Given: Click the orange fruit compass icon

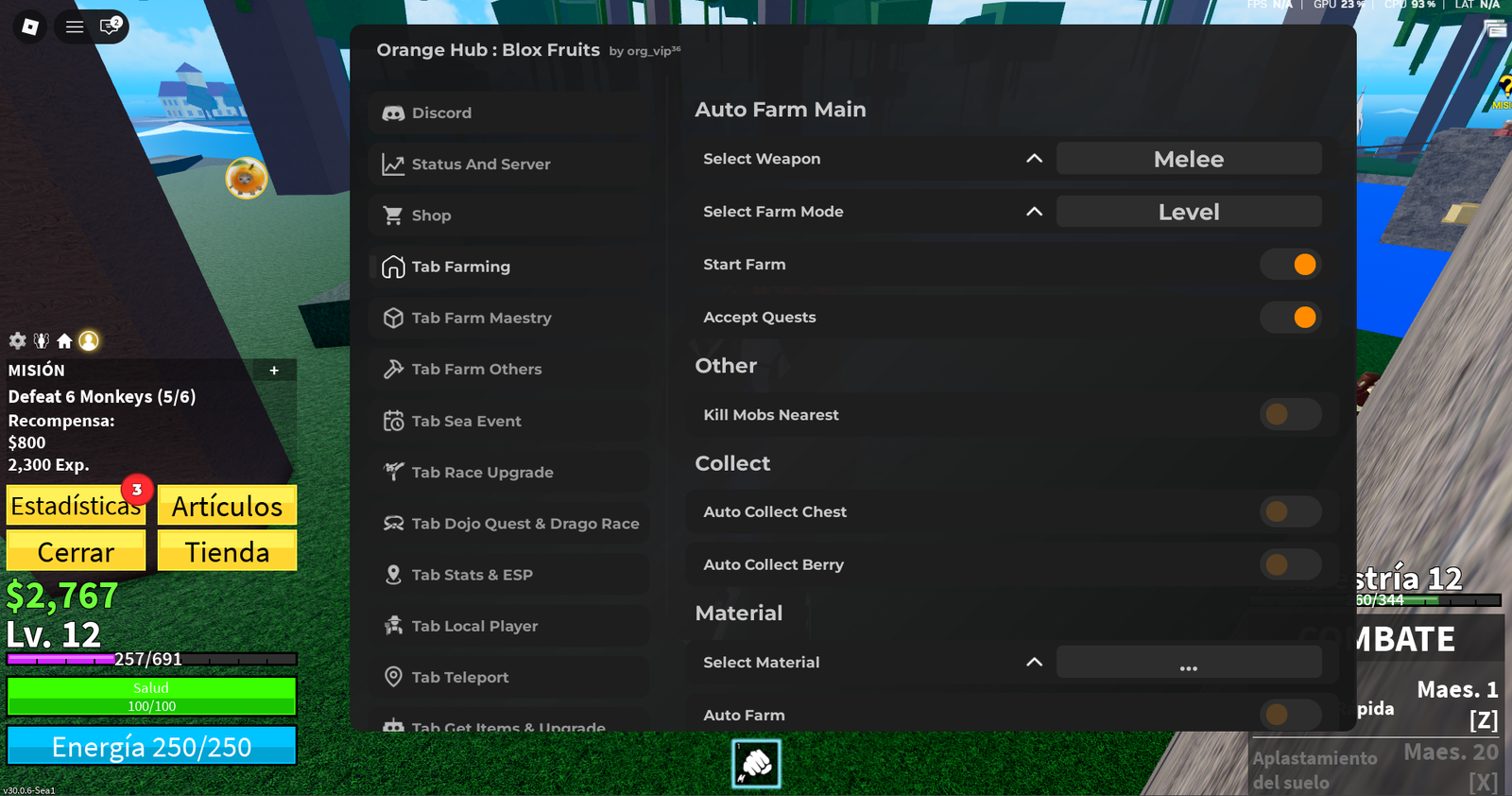Looking at the screenshot, I should (247, 178).
